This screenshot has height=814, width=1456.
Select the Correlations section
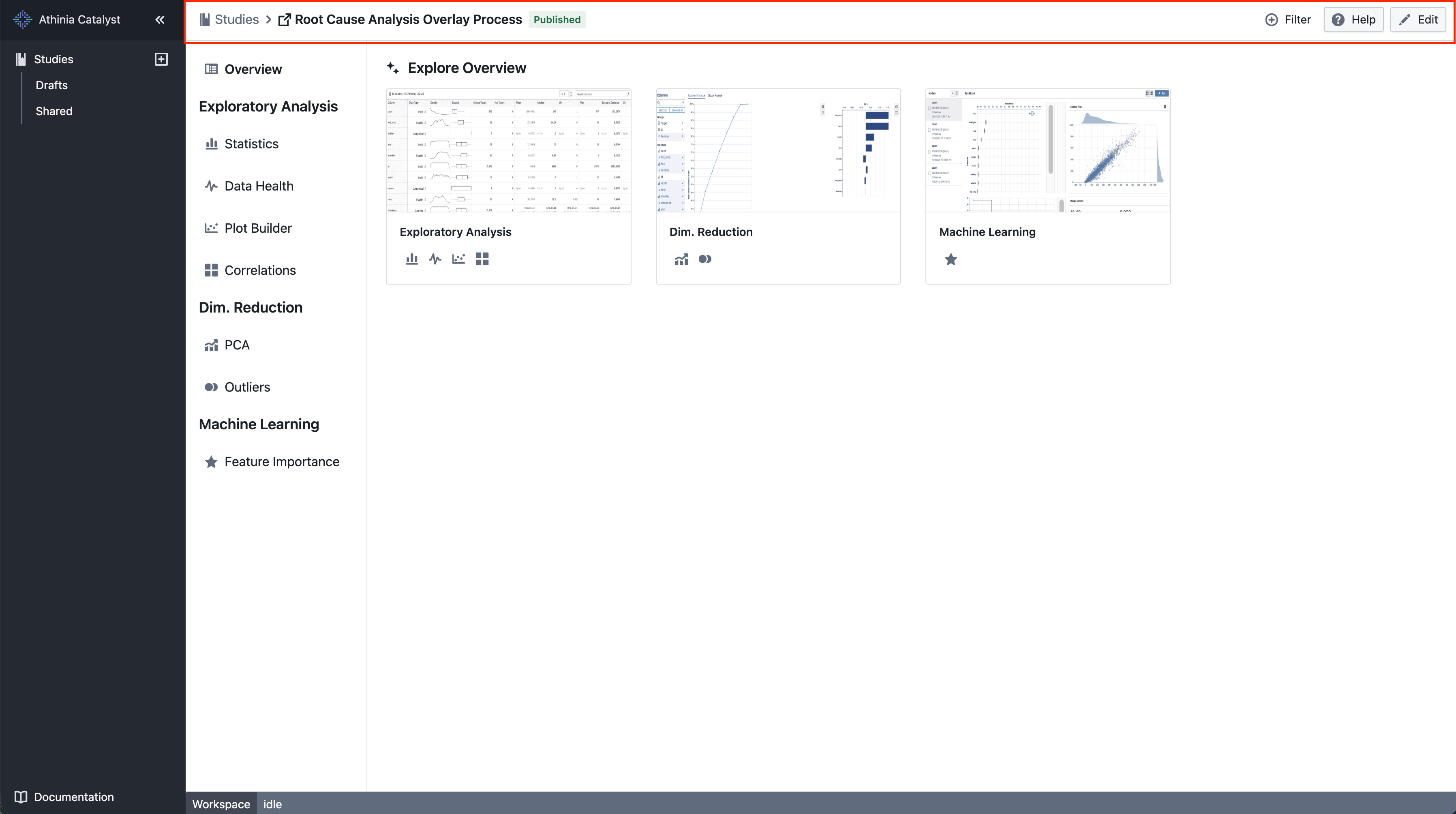[x=260, y=270]
